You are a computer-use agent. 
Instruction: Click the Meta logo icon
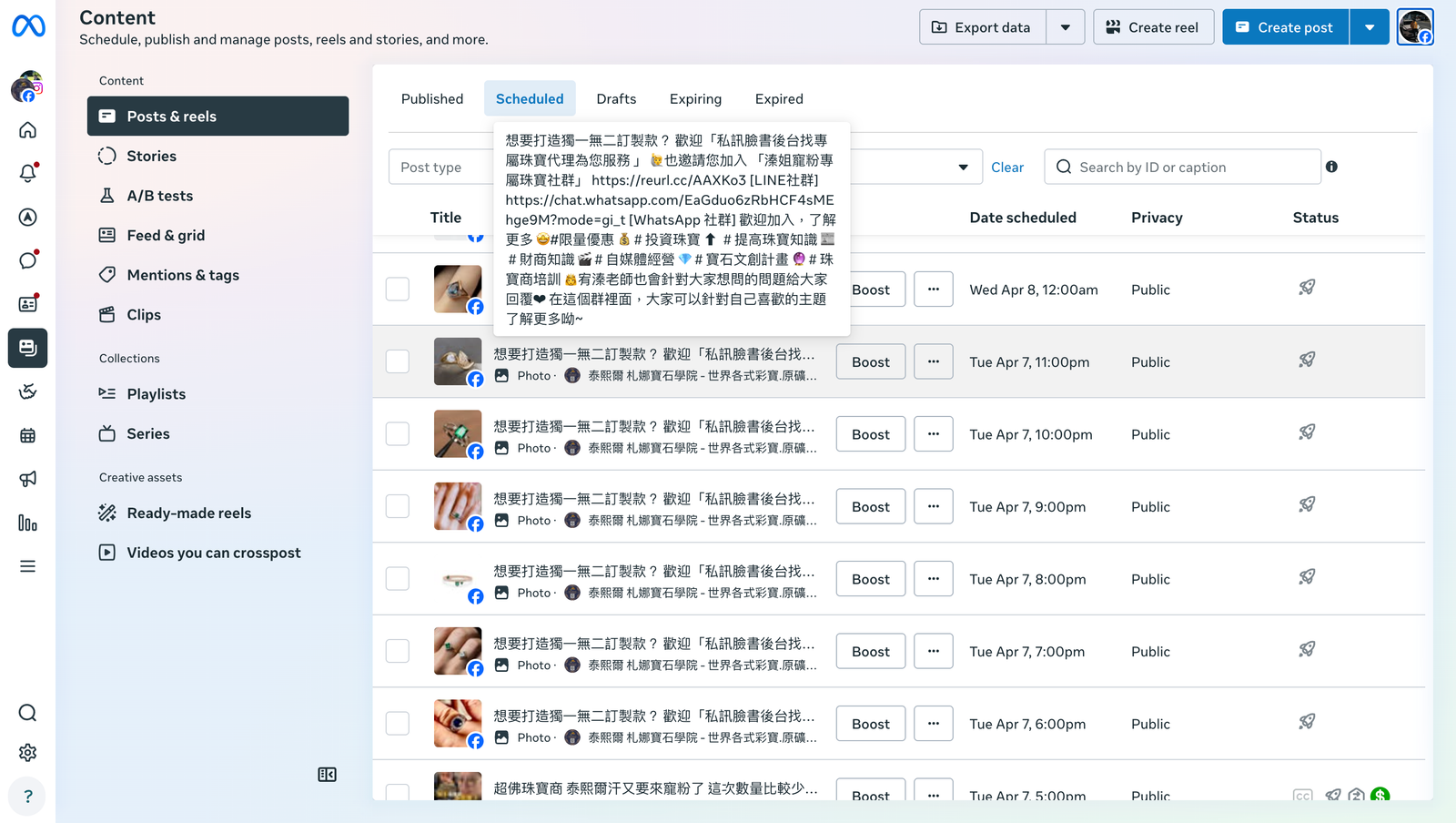tap(28, 26)
